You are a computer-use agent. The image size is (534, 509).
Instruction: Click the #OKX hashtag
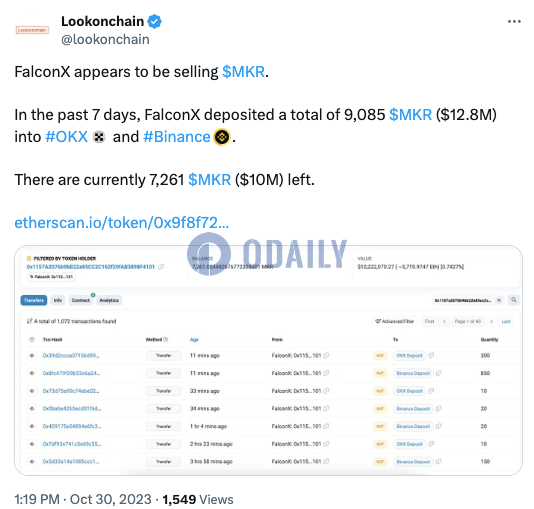coord(67,137)
